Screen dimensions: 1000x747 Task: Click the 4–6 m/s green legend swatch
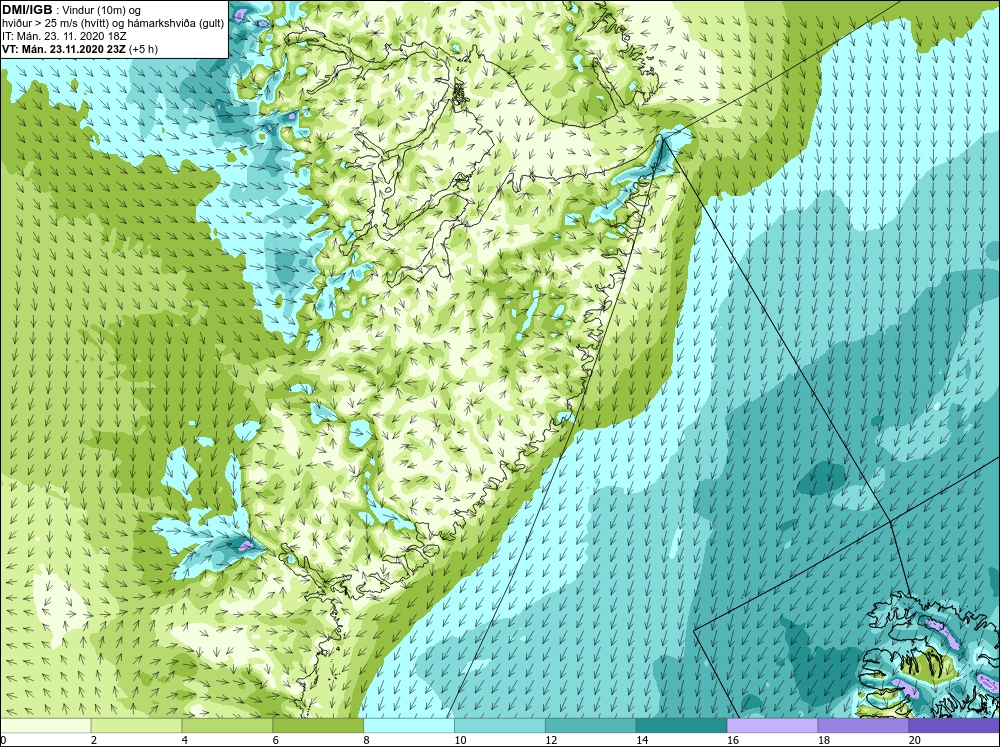pos(227,725)
